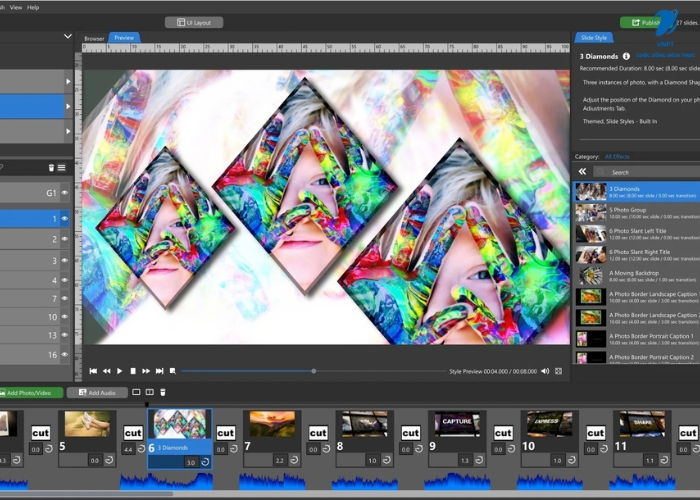Stop the preview playback

[x=133, y=371]
